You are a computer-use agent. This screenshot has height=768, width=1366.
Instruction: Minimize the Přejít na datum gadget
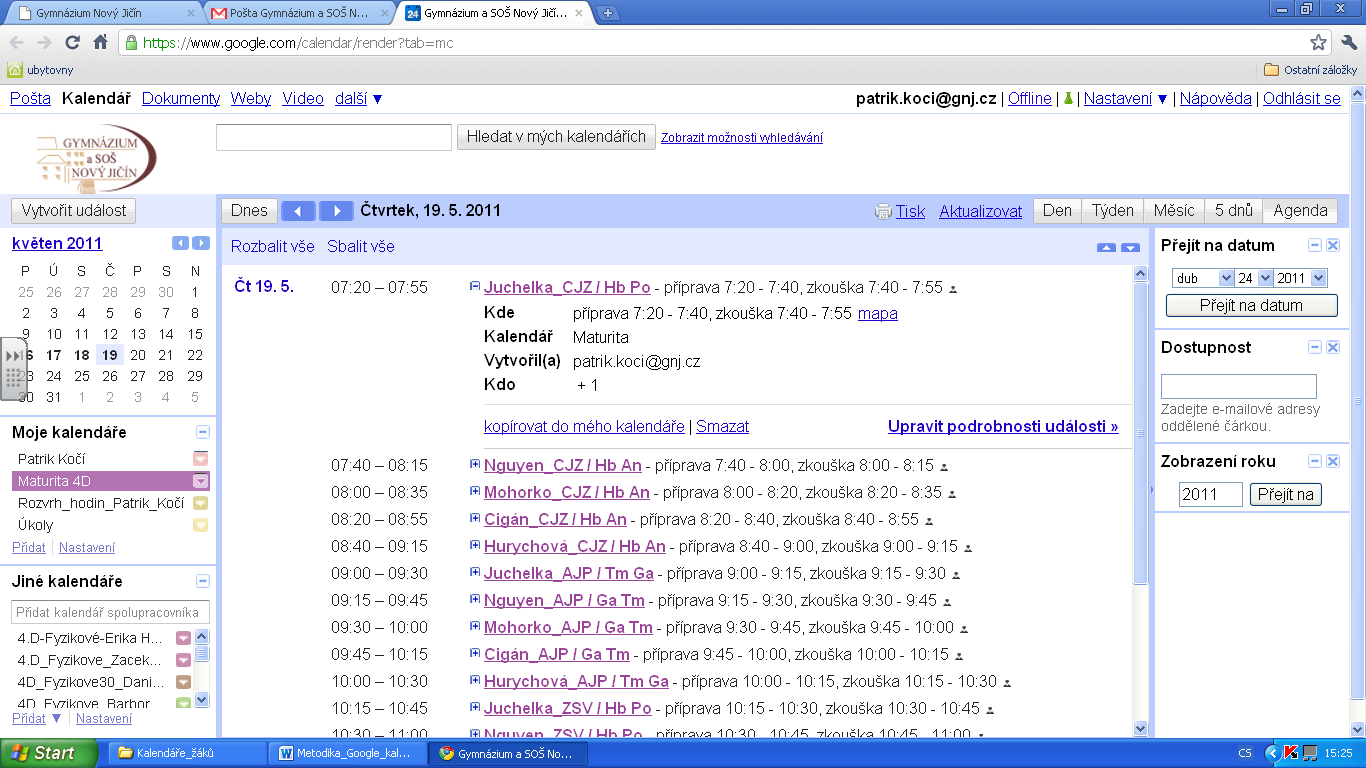click(x=1315, y=245)
